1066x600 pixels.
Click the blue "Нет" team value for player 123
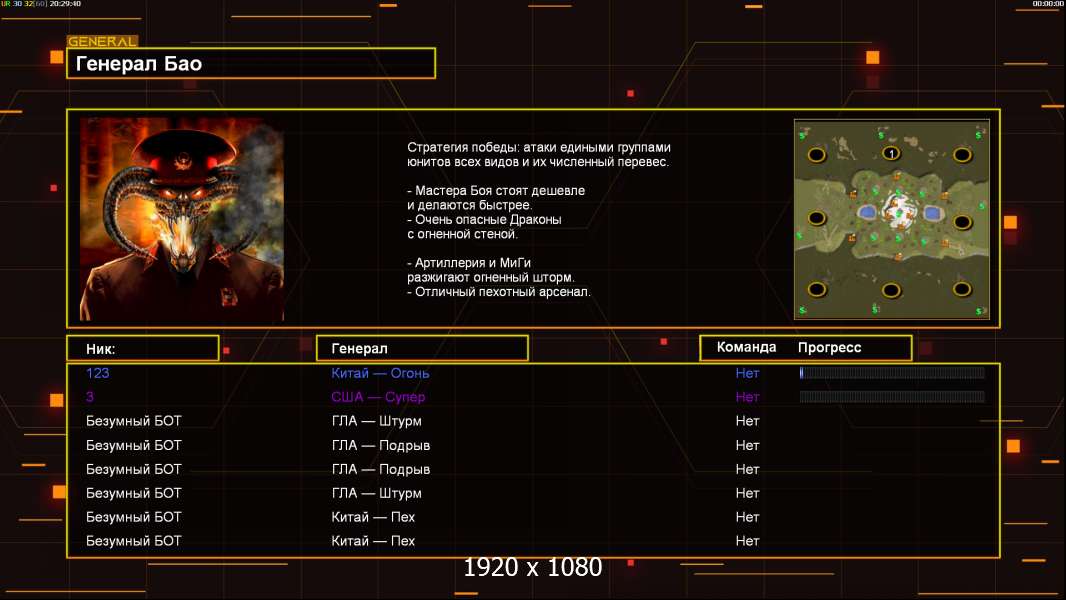click(x=747, y=372)
